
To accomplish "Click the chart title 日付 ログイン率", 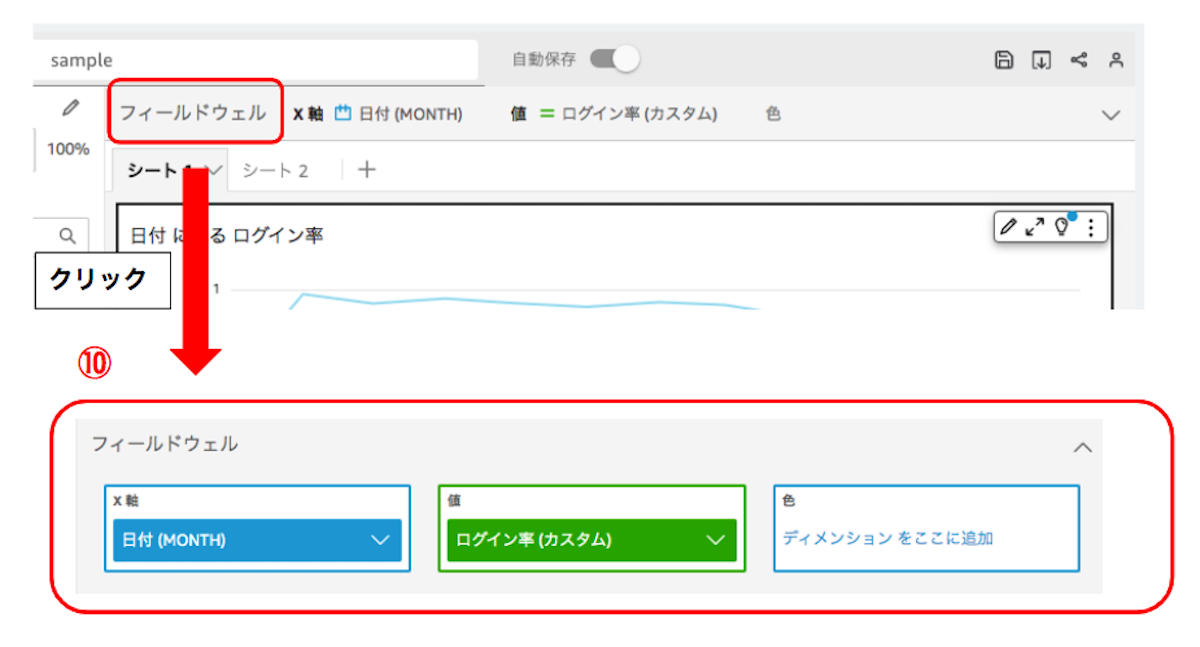I will 227,236.
